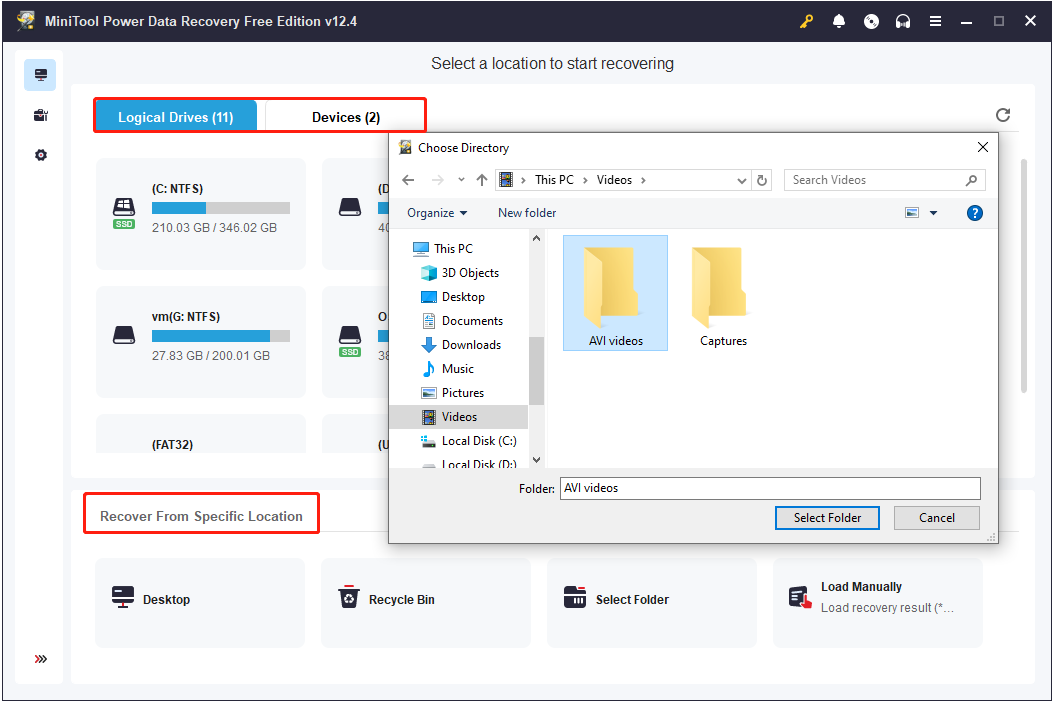Viewport: 1054px width, 704px height.
Task: Select the vm(G: NTFS) drive card
Action: tap(200, 342)
